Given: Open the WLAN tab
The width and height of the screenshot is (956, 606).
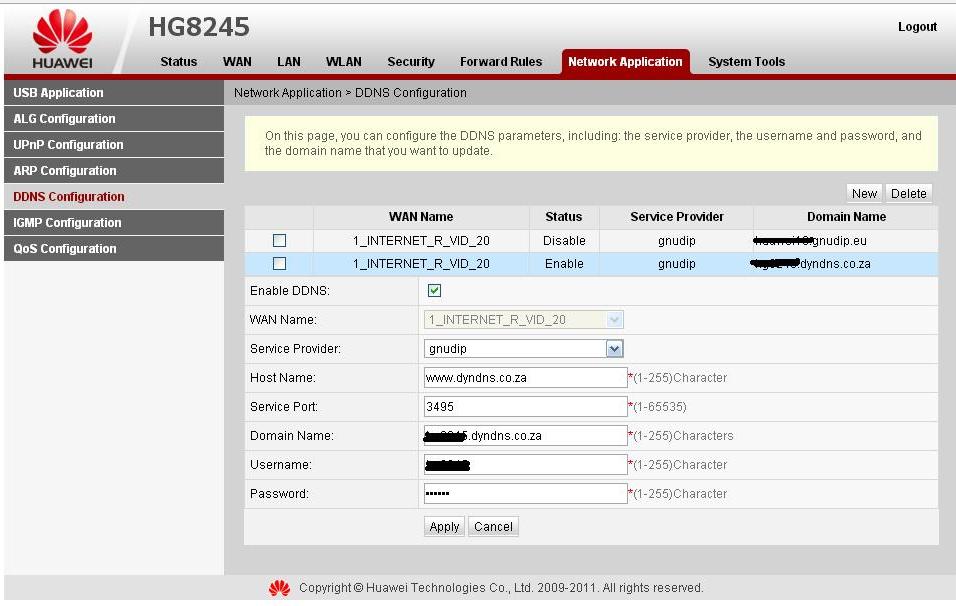Looking at the screenshot, I should [x=343, y=62].
